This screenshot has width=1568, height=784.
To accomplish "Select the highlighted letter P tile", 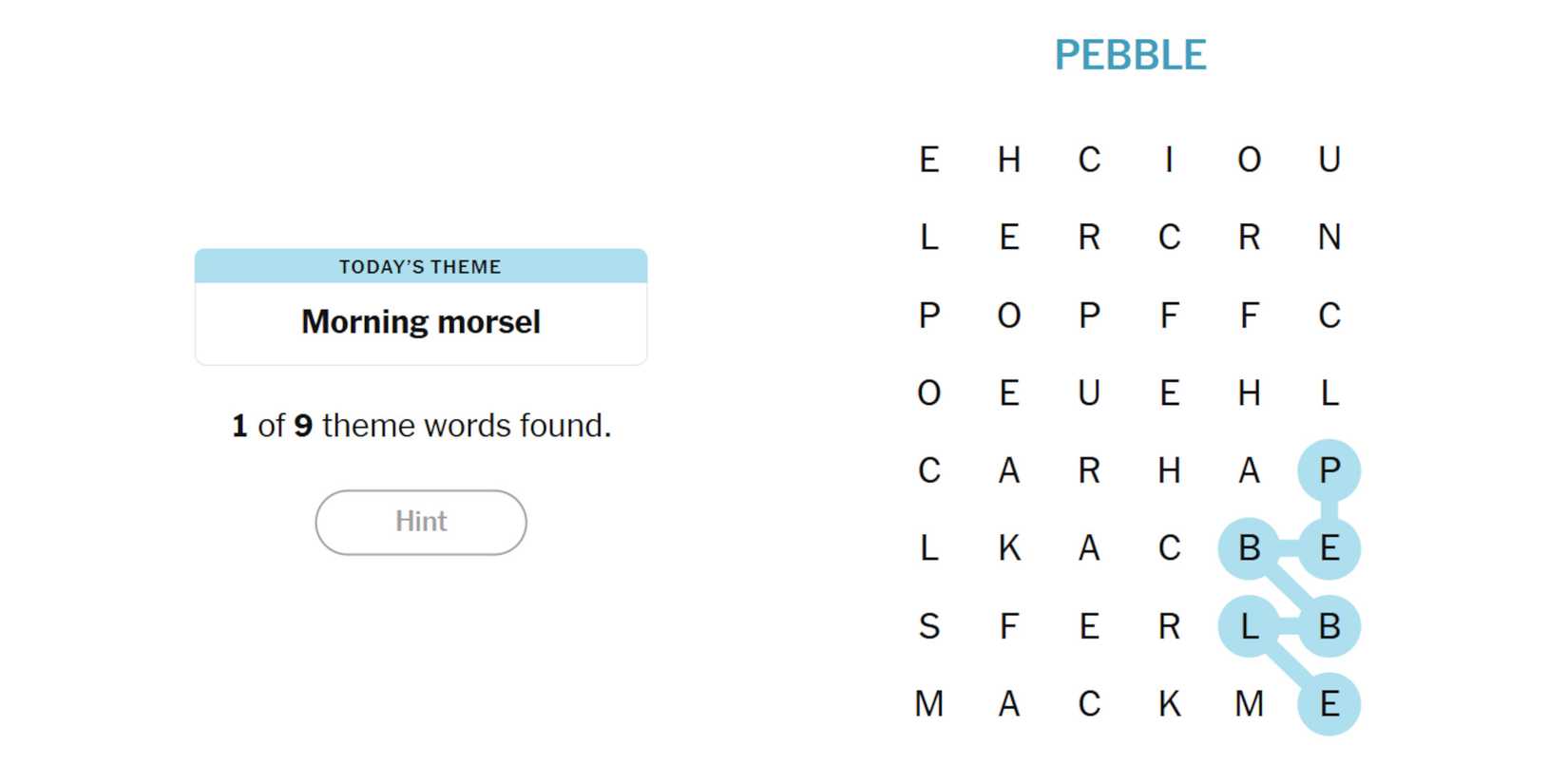I will click(x=1329, y=469).
